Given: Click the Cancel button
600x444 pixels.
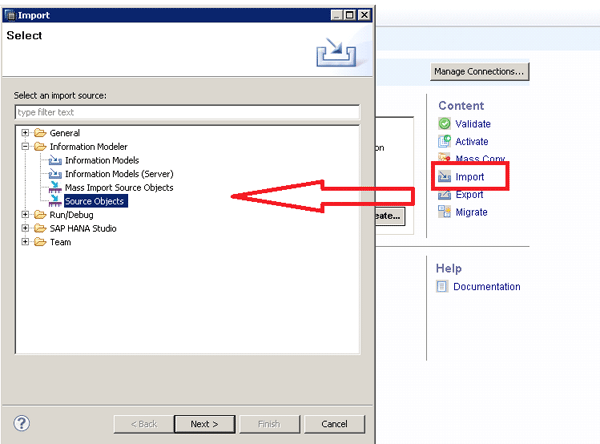Looking at the screenshot, I should (334, 424).
